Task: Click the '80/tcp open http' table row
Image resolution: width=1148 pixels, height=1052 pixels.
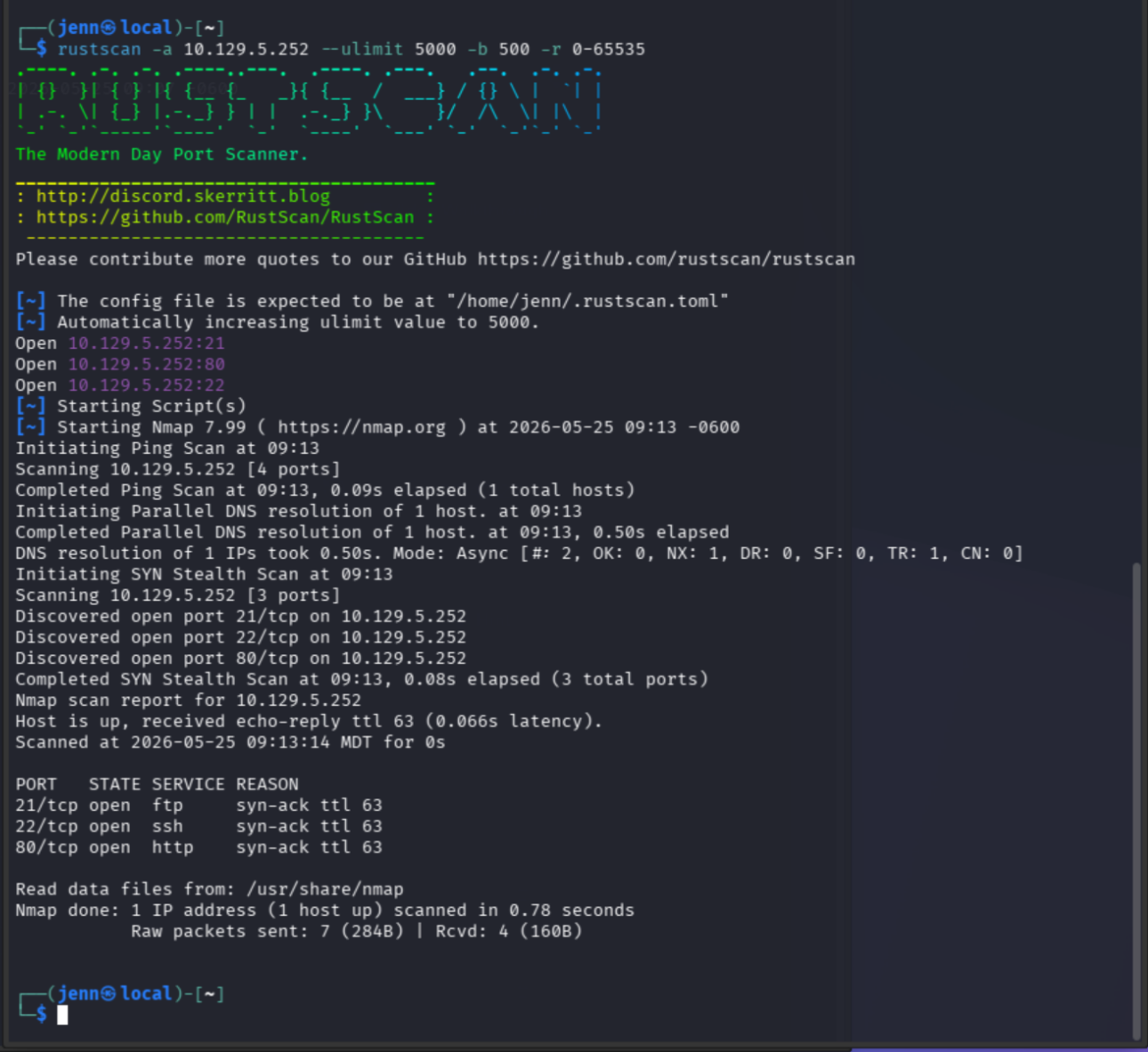Action: point(198,847)
